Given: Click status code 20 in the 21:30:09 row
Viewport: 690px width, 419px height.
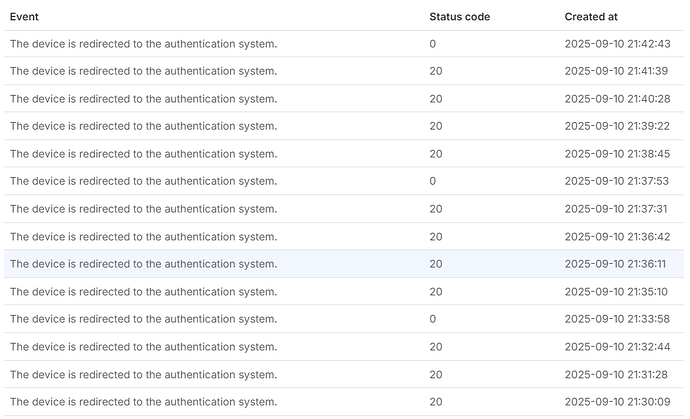Looking at the screenshot, I should tap(436, 402).
